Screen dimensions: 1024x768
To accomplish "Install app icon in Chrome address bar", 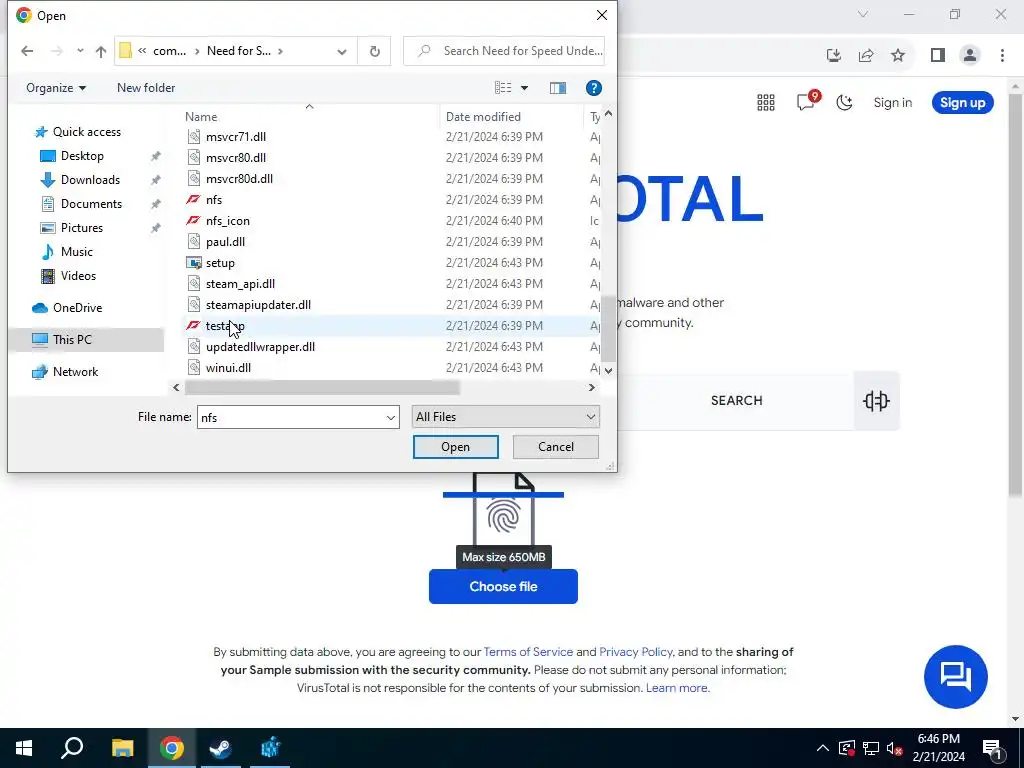I will [x=834, y=55].
